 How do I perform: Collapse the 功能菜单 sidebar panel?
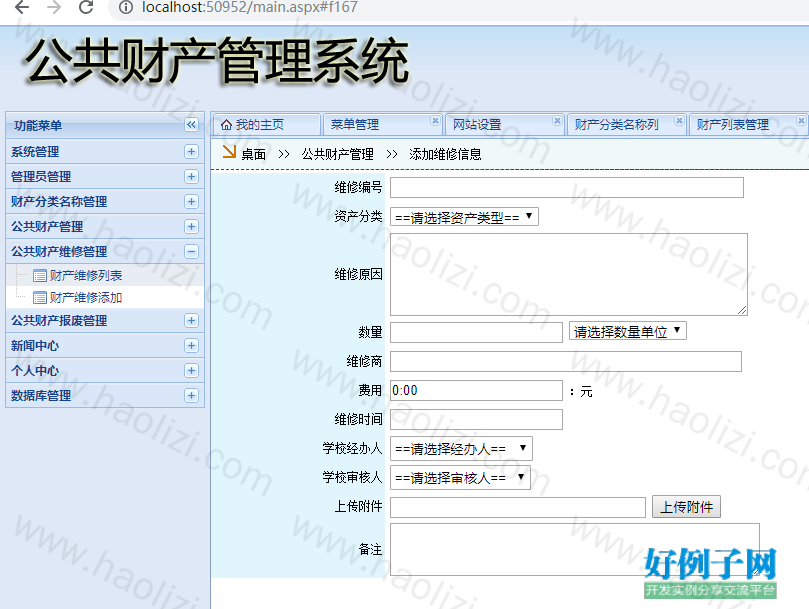[x=191, y=125]
